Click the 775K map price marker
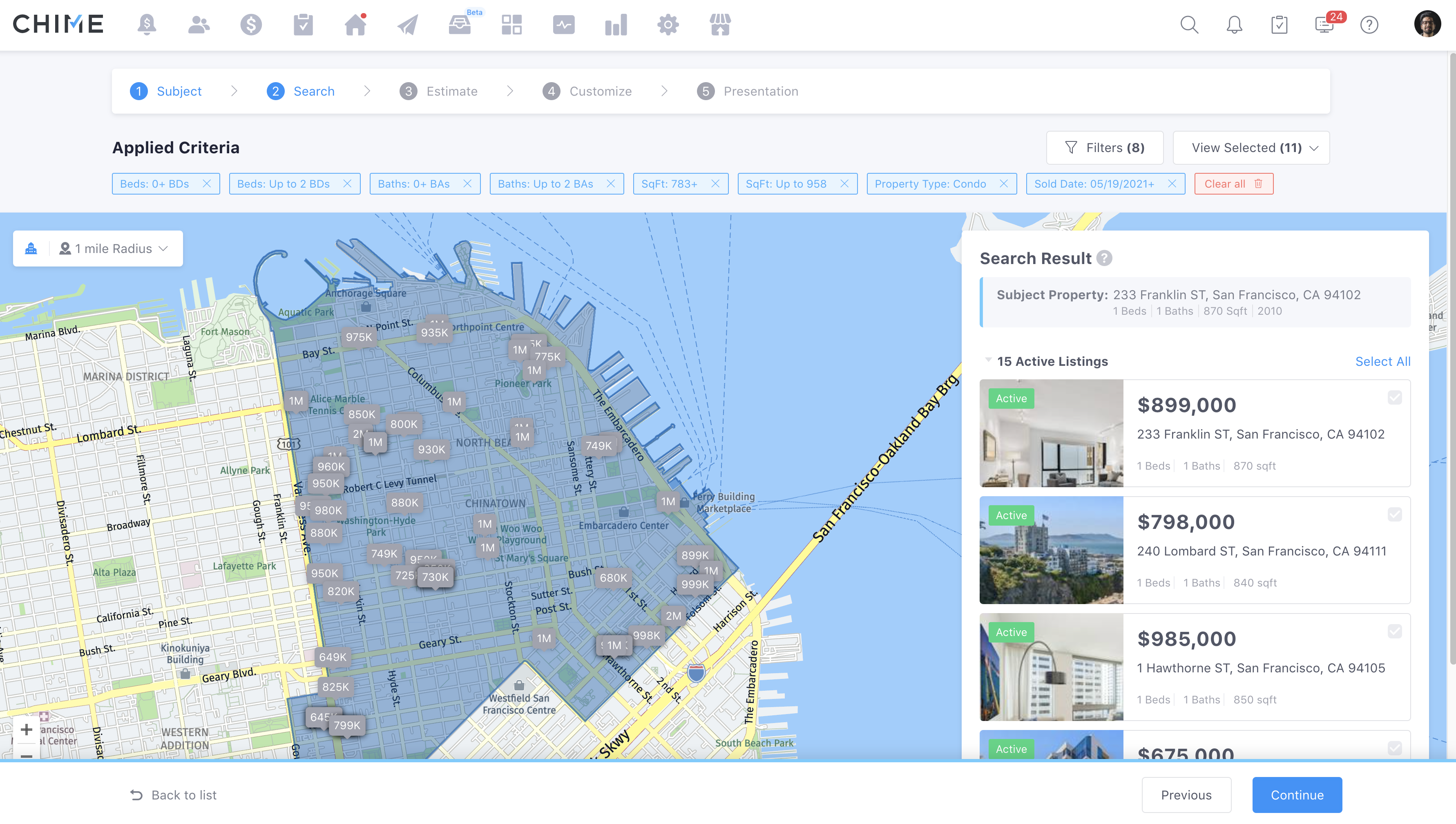 (547, 356)
